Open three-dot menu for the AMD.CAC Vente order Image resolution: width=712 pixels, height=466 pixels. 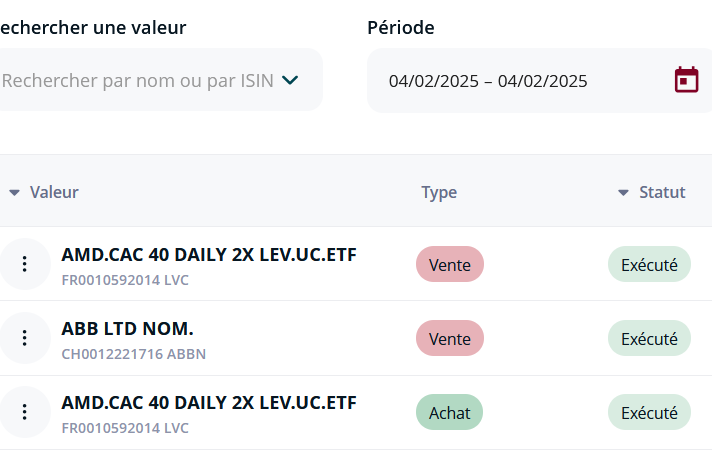pyautogui.click(x=25, y=264)
